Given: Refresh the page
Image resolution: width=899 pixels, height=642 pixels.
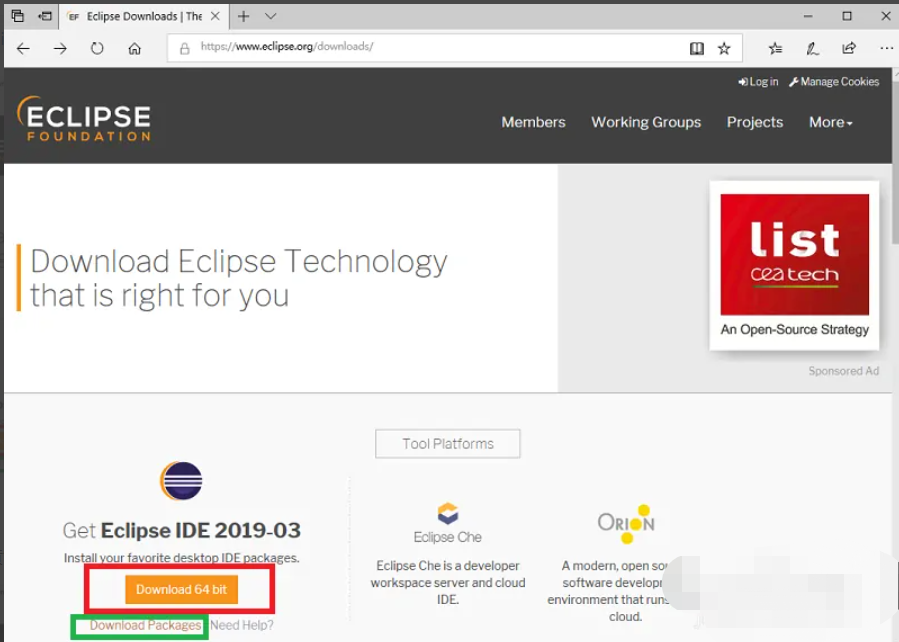Looking at the screenshot, I should [97, 48].
